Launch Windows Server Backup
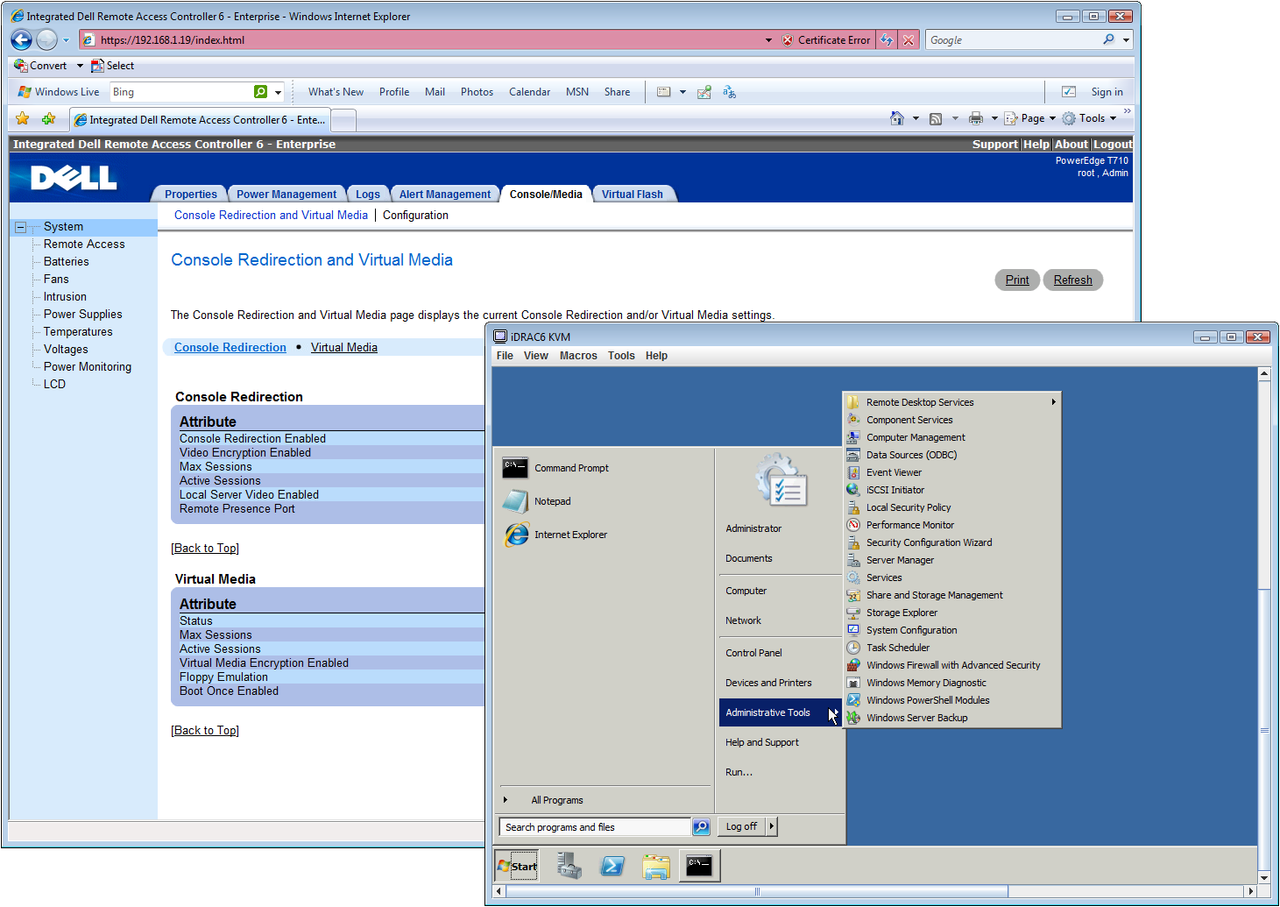This screenshot has height=907, width=1280. point(917,717)
